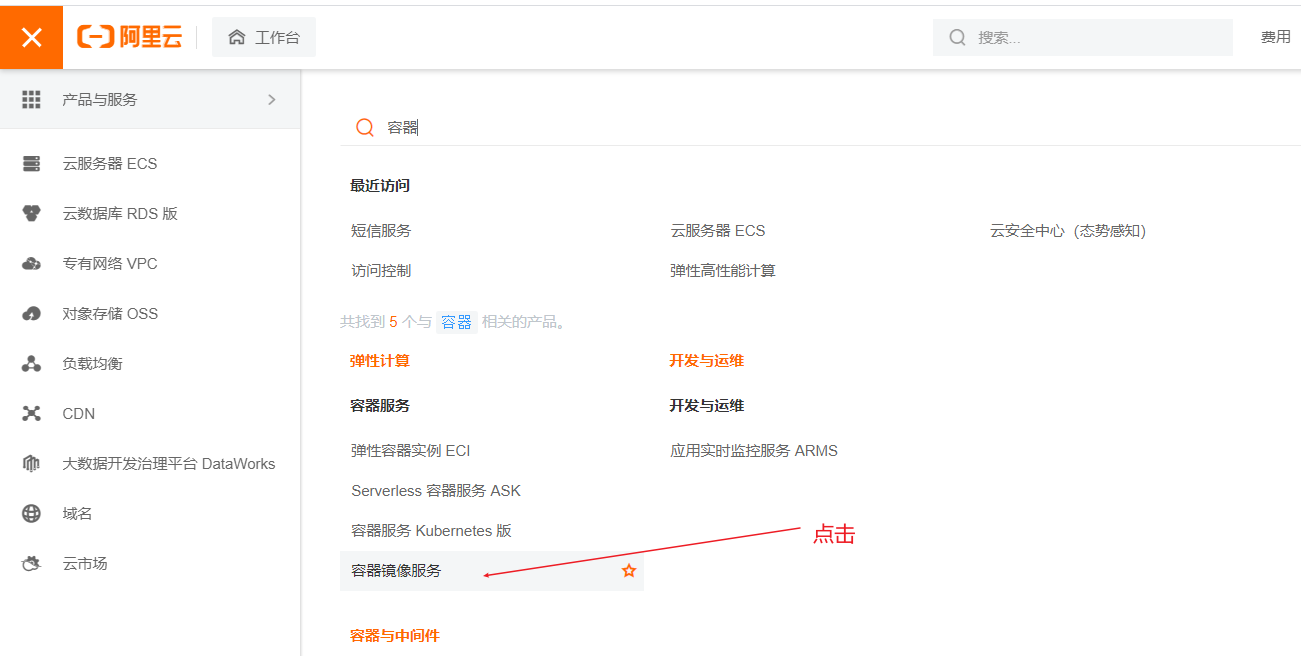The height and width of the screenshot is (656, 1301).
Task: Click the 域名 globe icon
Action: (31, 513)
